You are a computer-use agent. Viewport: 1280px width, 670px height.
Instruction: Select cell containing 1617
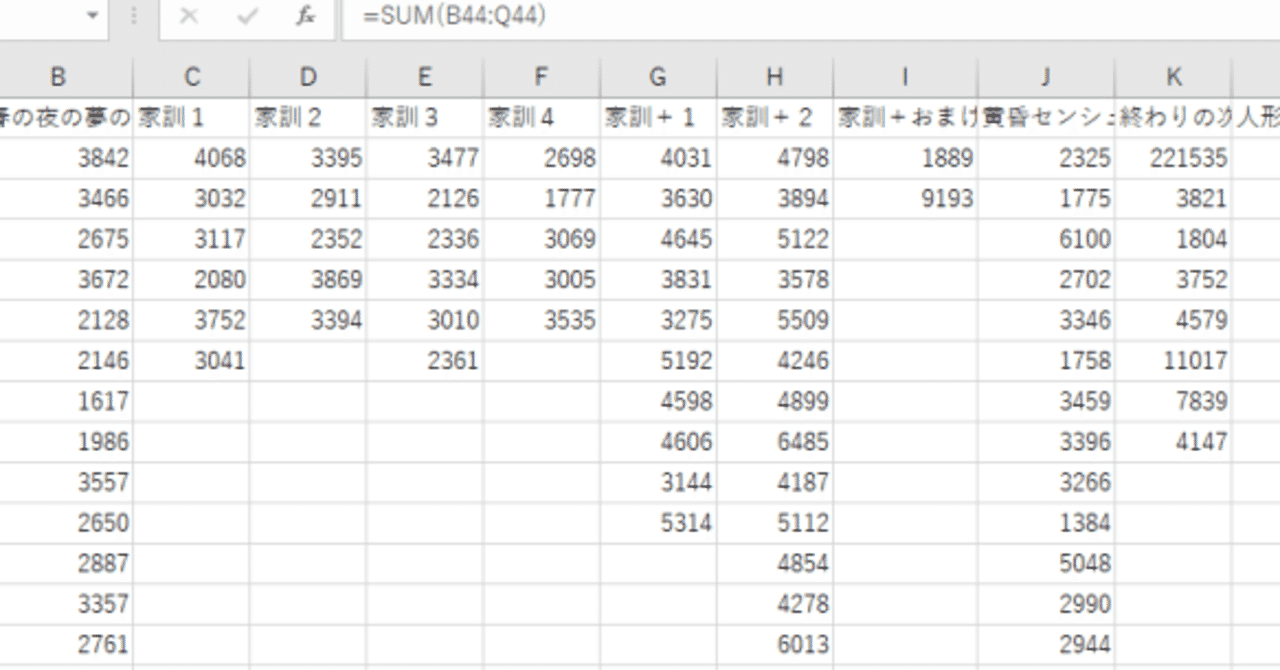click(x=66, y=401)
